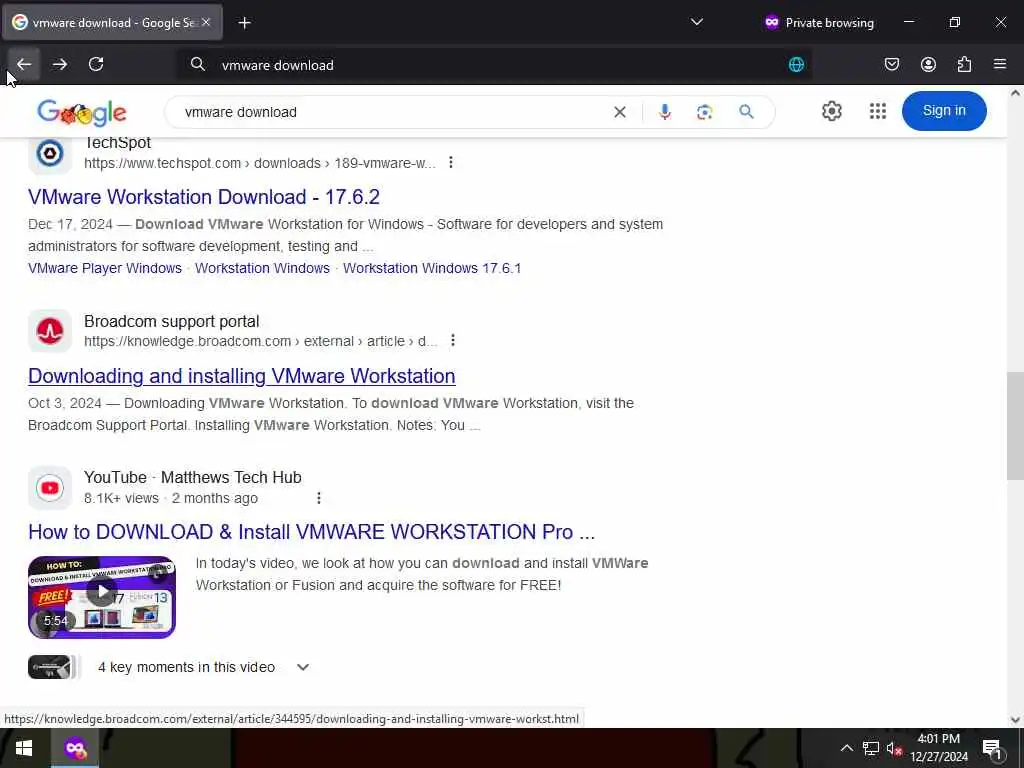
Task: Open the Workstation Windows sublink
Action: click(263, 268)
